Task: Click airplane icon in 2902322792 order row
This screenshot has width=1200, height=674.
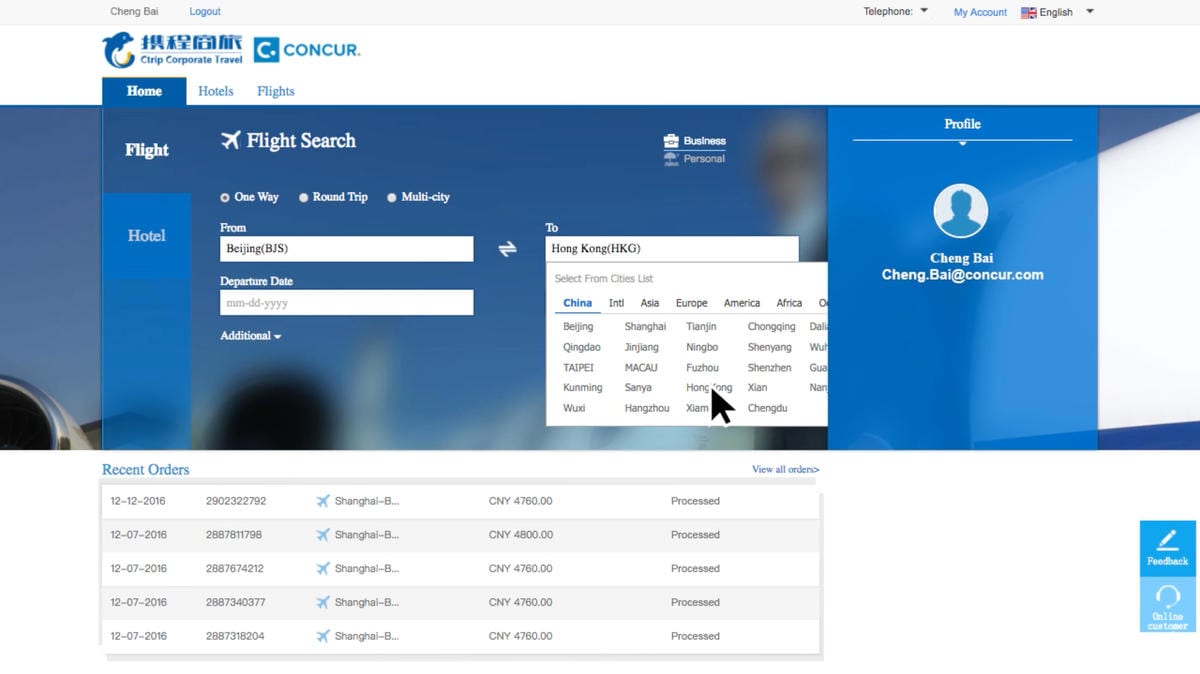Action: 323,501
